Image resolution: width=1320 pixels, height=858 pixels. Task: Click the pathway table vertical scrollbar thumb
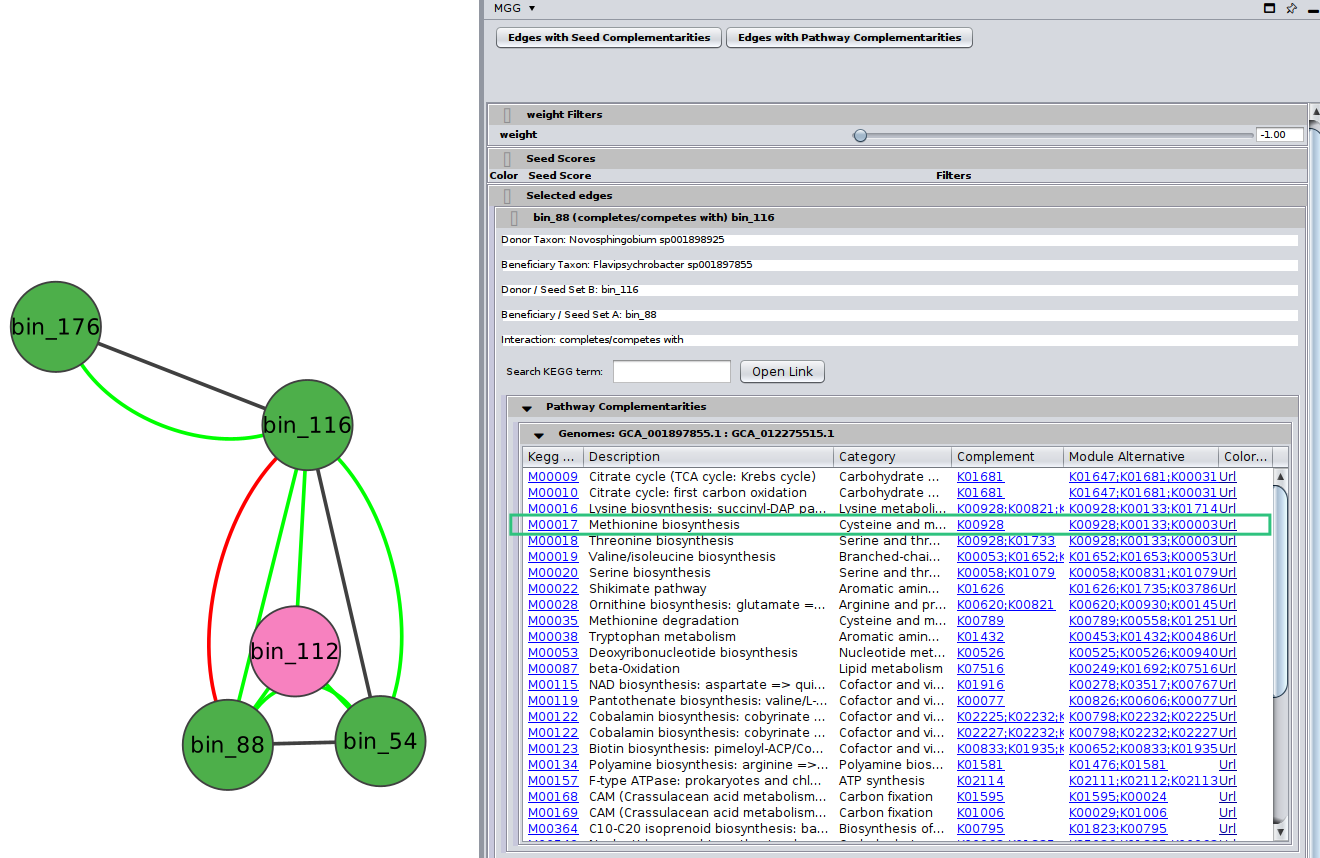coord(1280,590)
